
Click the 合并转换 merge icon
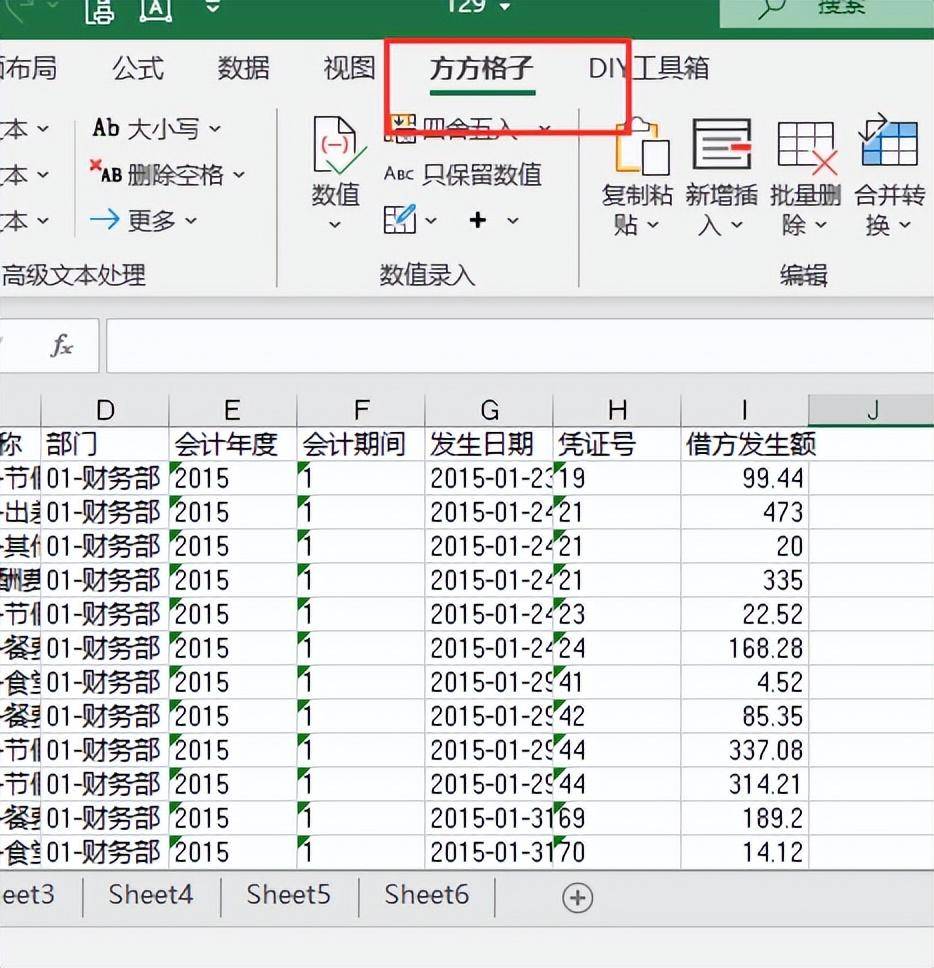889,142
